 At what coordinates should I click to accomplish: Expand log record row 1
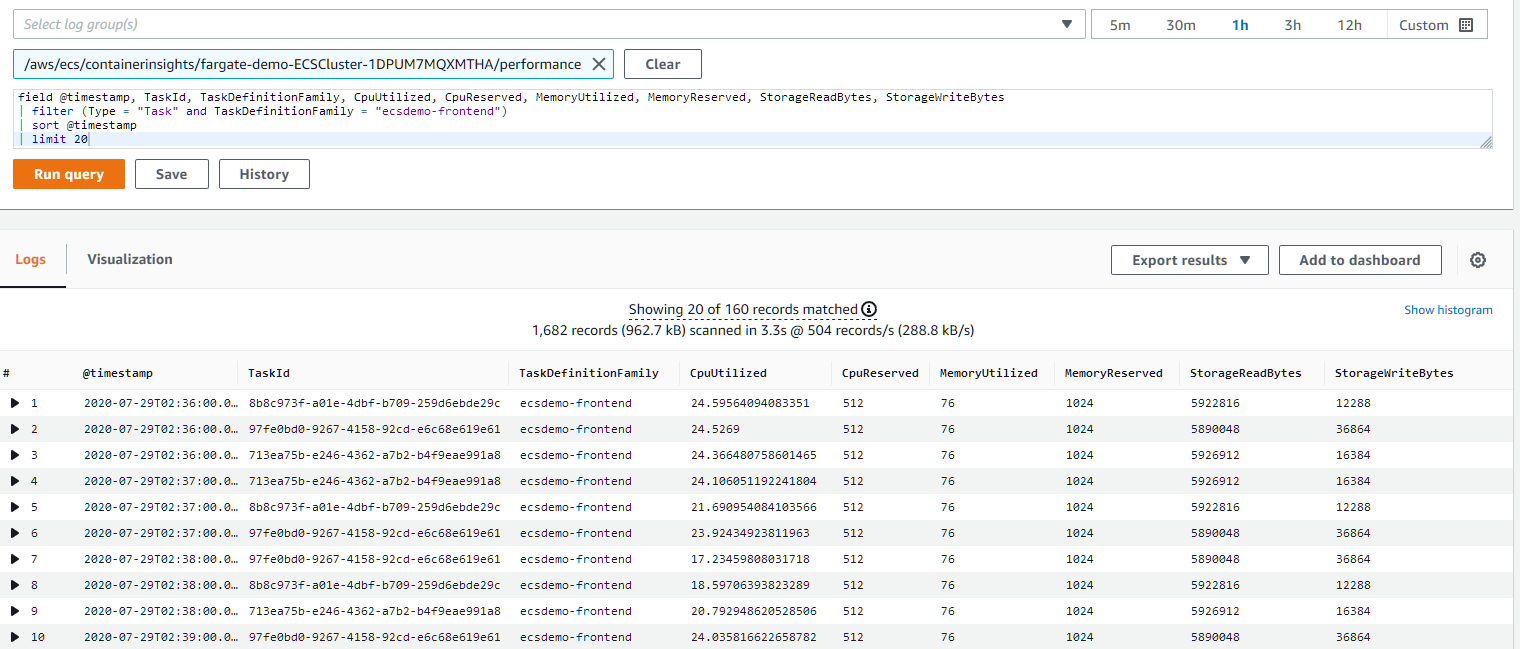click(x=15, y=403)
